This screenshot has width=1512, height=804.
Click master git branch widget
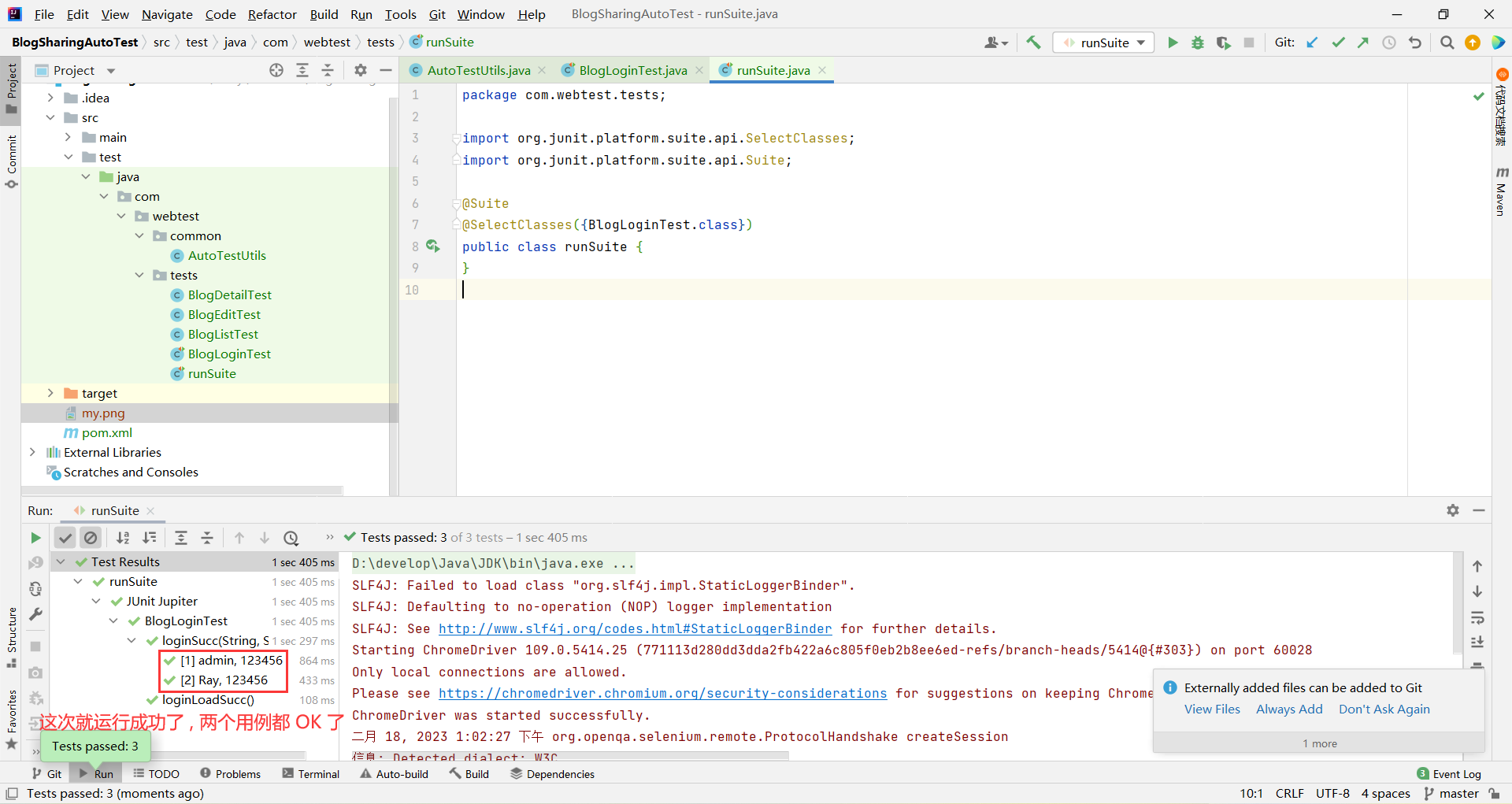point(1451,793)
